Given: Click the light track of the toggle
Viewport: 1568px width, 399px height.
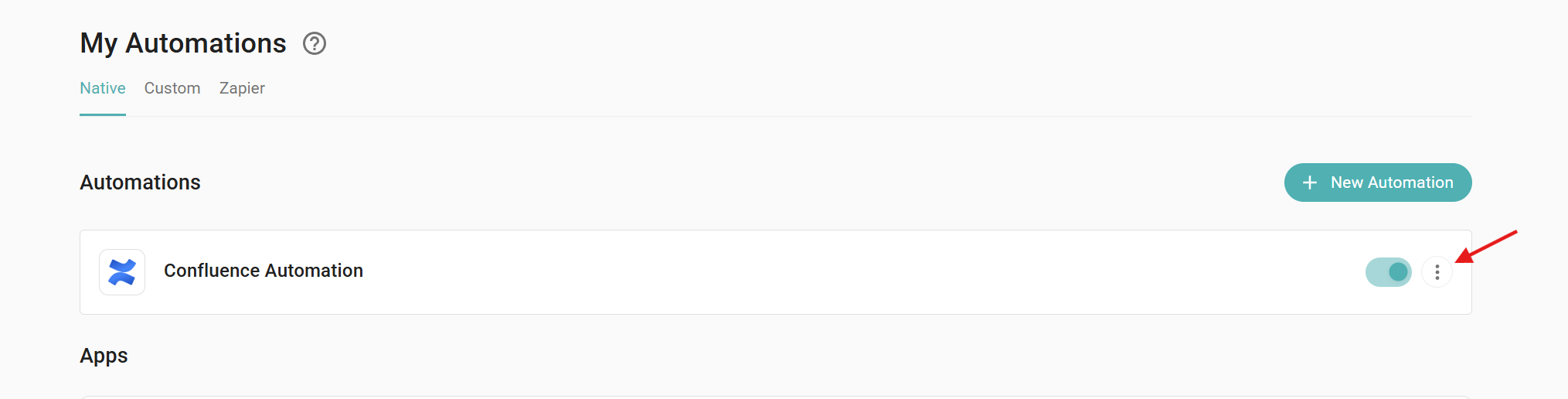Looking at the screenshot, I should coord(1376,272).
